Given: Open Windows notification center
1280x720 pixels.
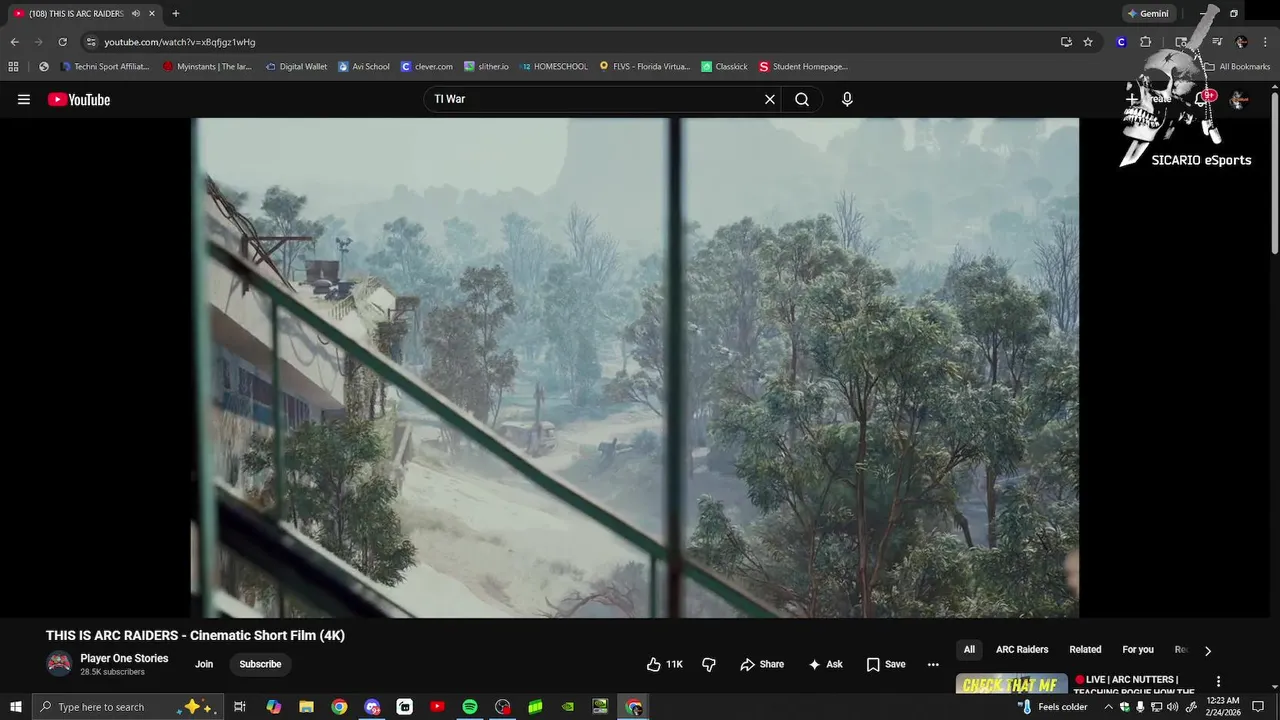Looking at the screenshot, I should pos(1258,707).
